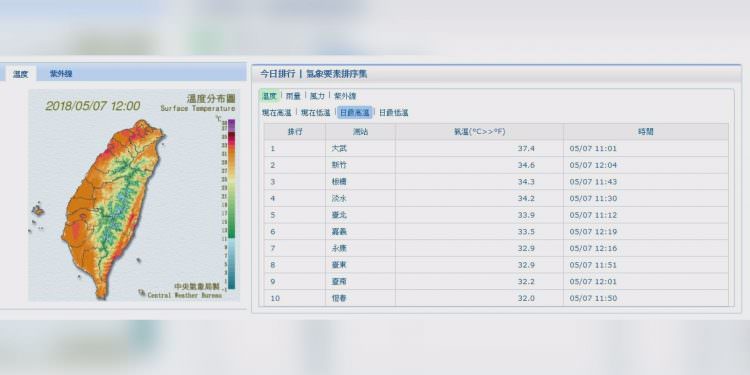Select the 溫度 ranking category tab
The height and width of the screenshot is (375, 750).
(270, 96)
